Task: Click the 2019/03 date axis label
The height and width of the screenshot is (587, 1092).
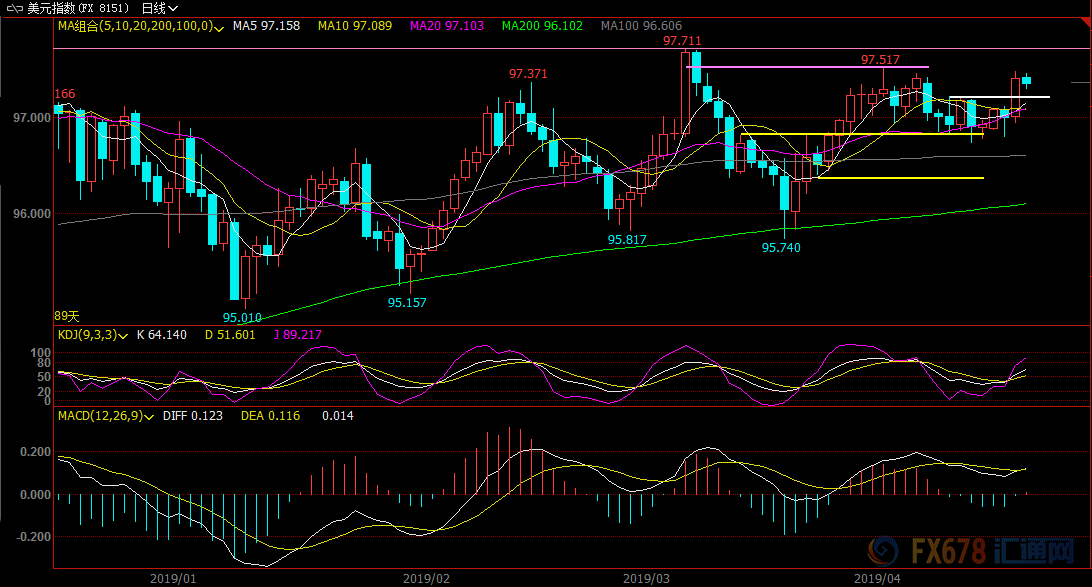Action: 646,579
